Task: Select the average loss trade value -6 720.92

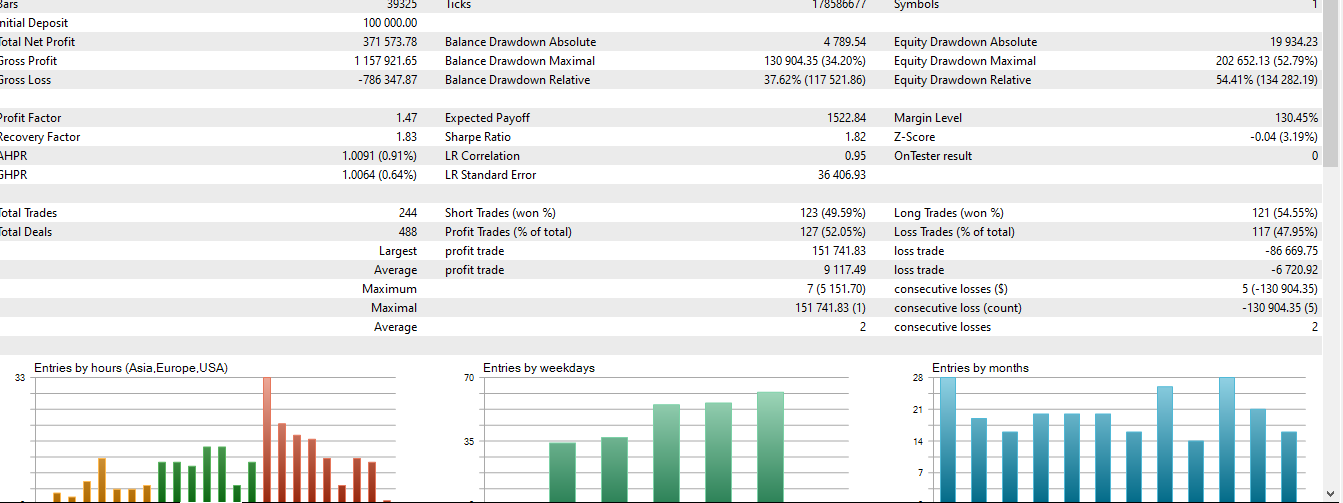Action: (x=1294, y=270)
